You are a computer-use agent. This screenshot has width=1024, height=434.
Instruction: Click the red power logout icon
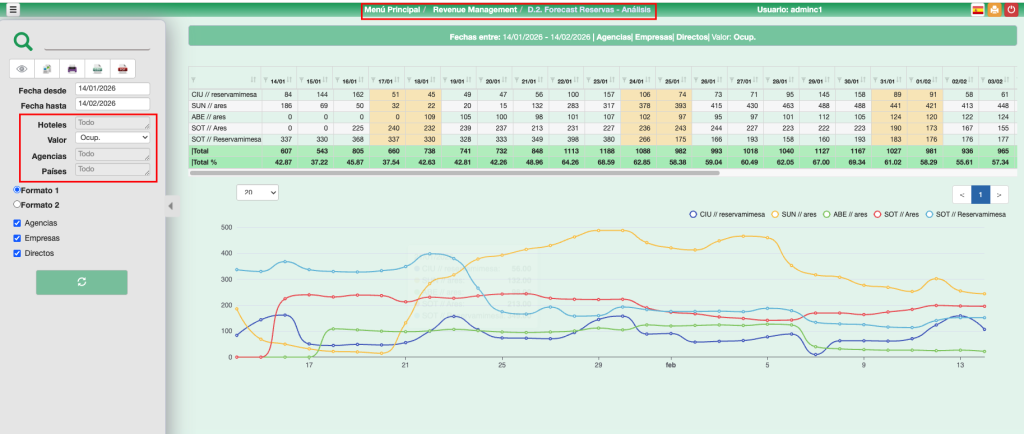click(1010, 10)
